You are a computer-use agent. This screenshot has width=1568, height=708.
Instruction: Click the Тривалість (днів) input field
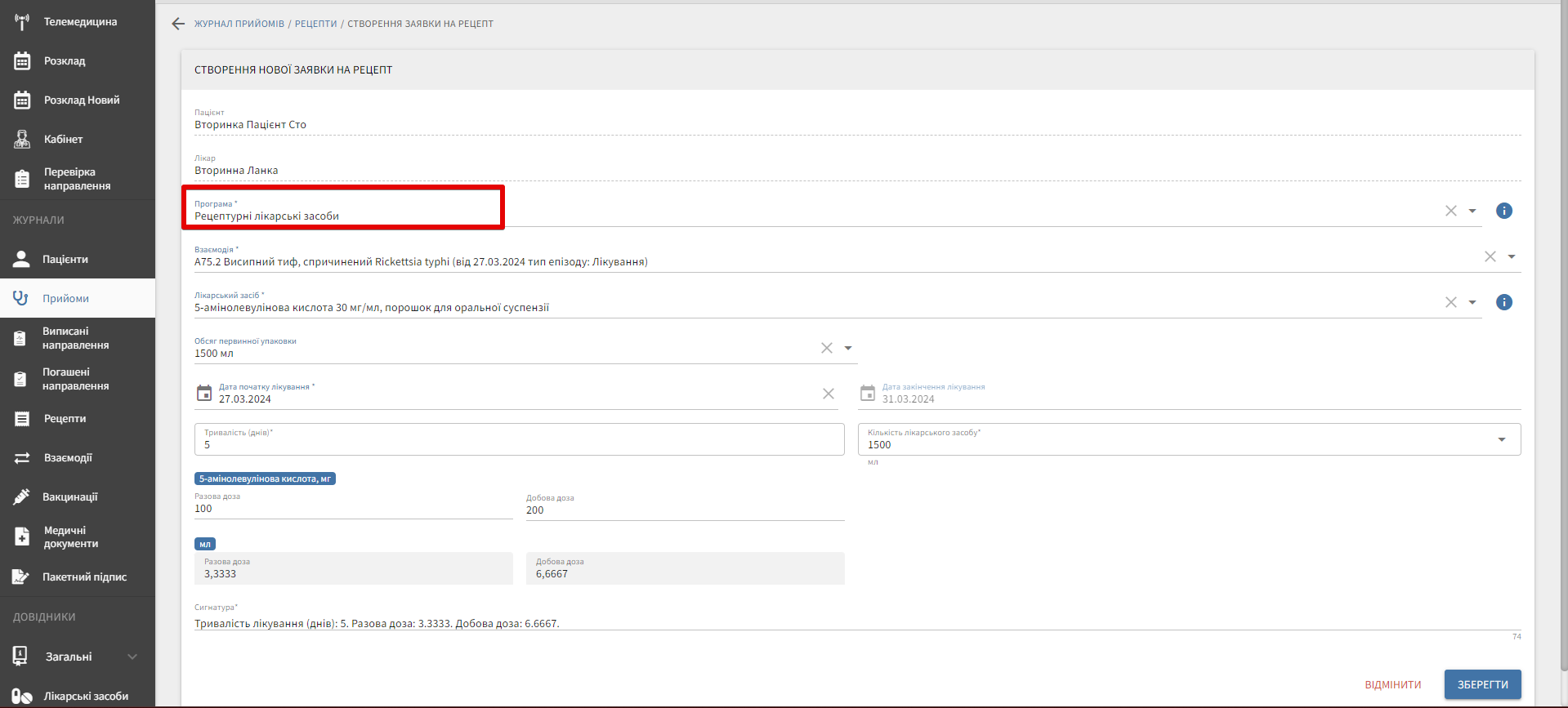point(519,444)
